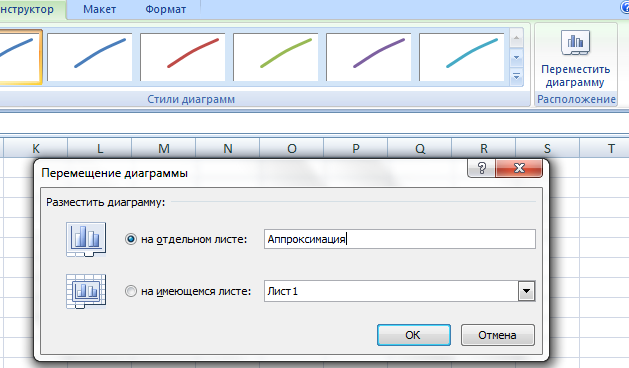The image size is (629, 368).
Task: Click the new sheet name field 'Аппроксимация'
Action: 400,239
